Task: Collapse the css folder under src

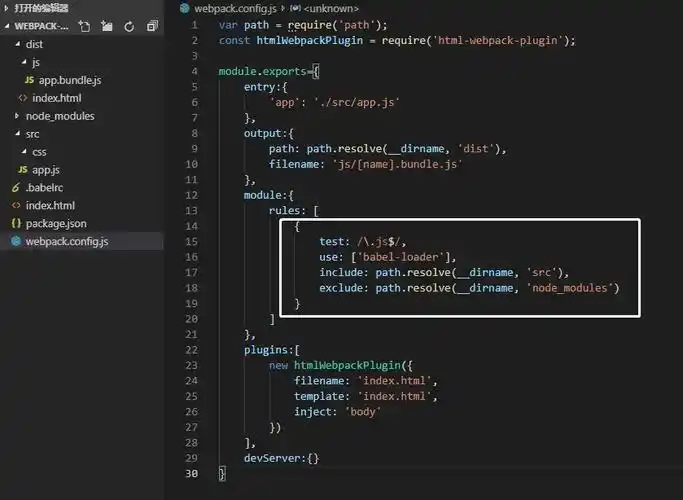Action: pos(24,152)
